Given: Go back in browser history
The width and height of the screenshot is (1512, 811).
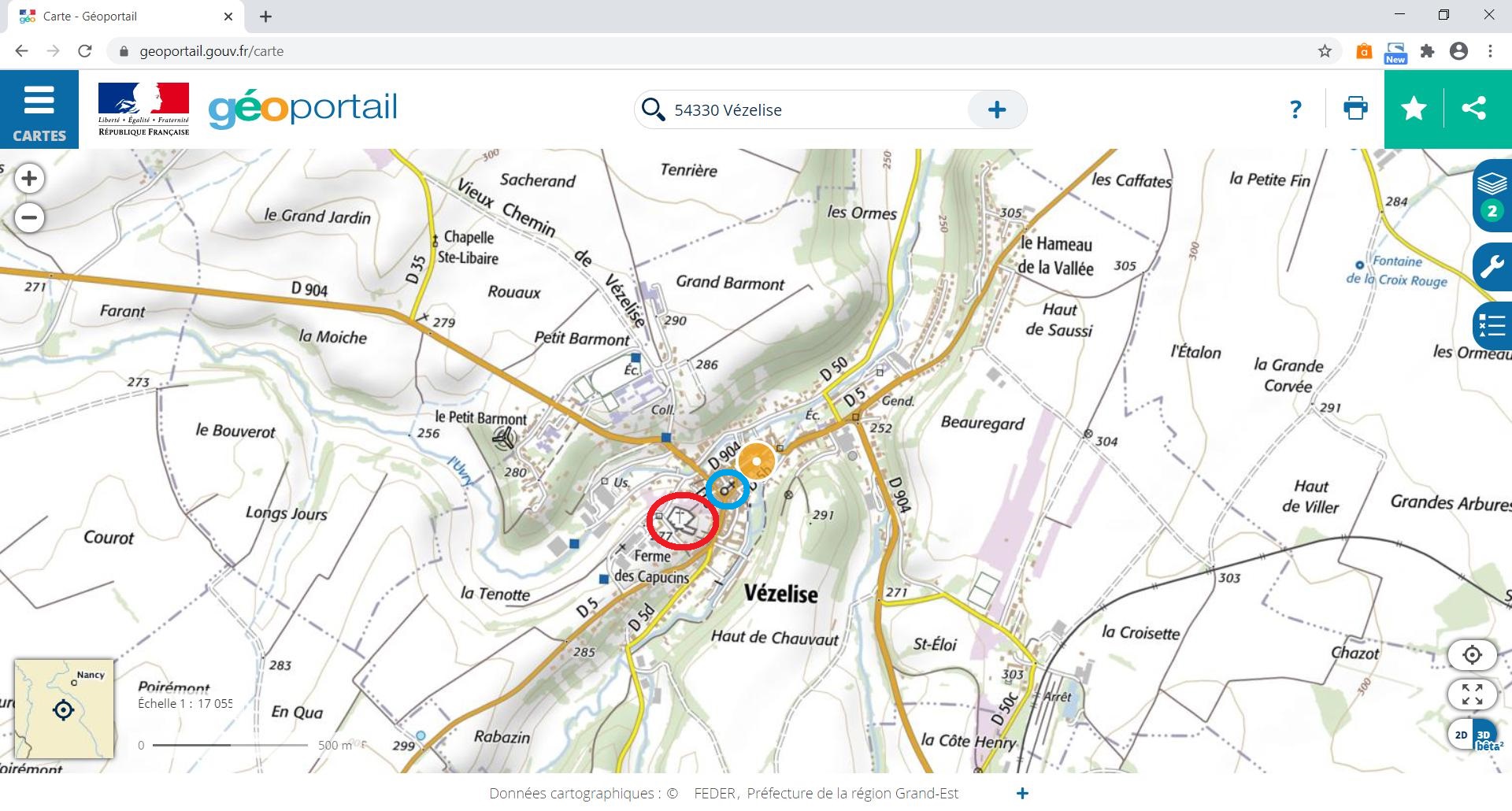Looking at the screenshot, I should pyautogui.click(x=21, y=51).
